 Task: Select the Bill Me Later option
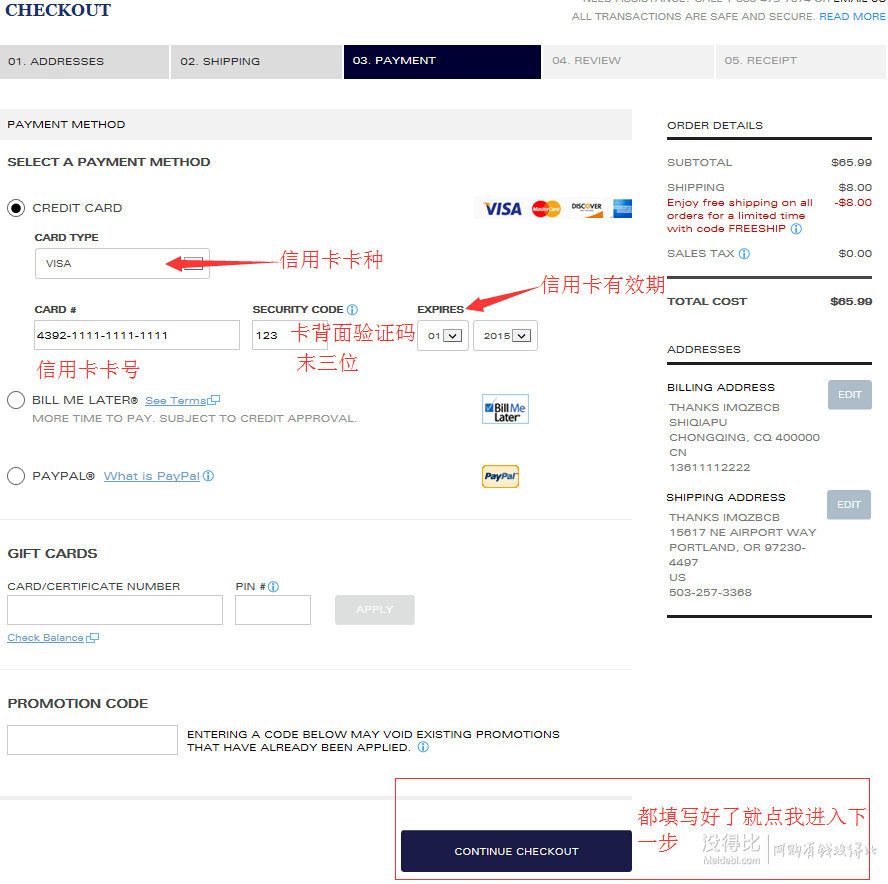pyautogui.click(x=16, y=400)
